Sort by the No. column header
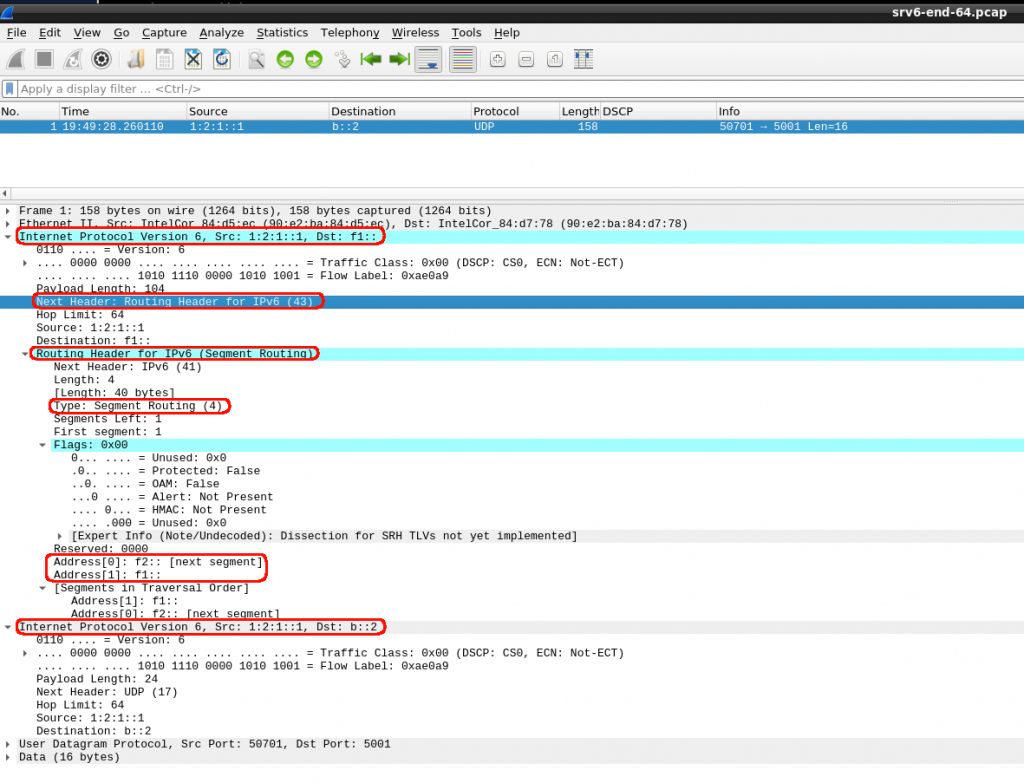This screenshot has width=1024, height=783. (x=29, y=111)
